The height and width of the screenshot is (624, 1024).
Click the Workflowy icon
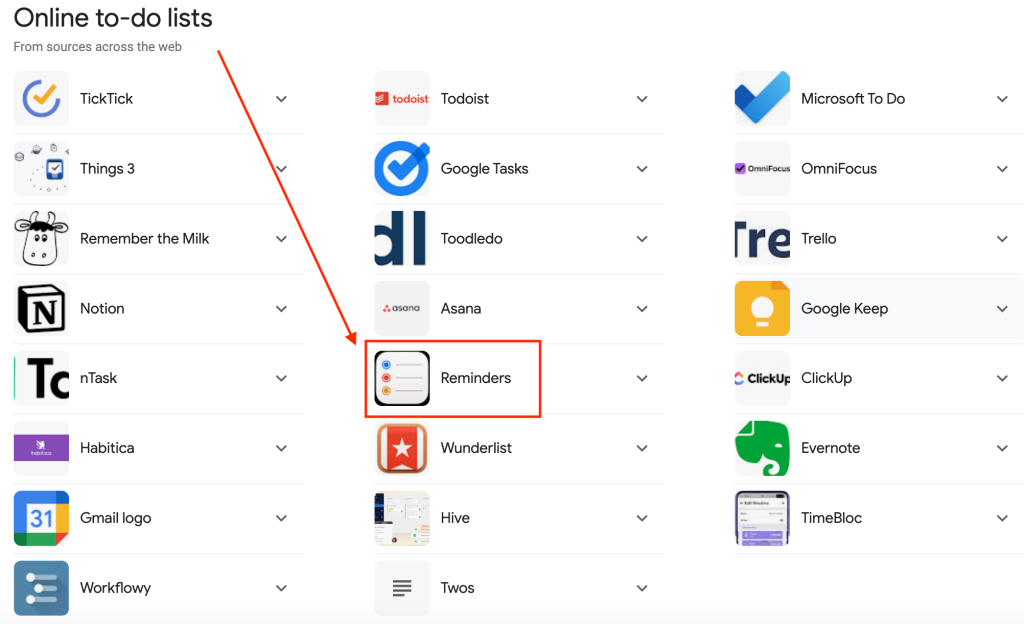(41, 587)
